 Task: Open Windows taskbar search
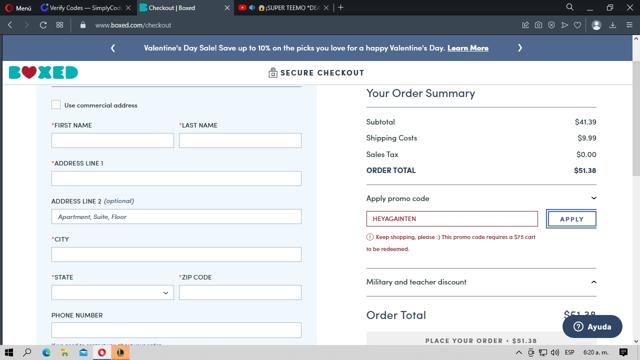[27, 352]
